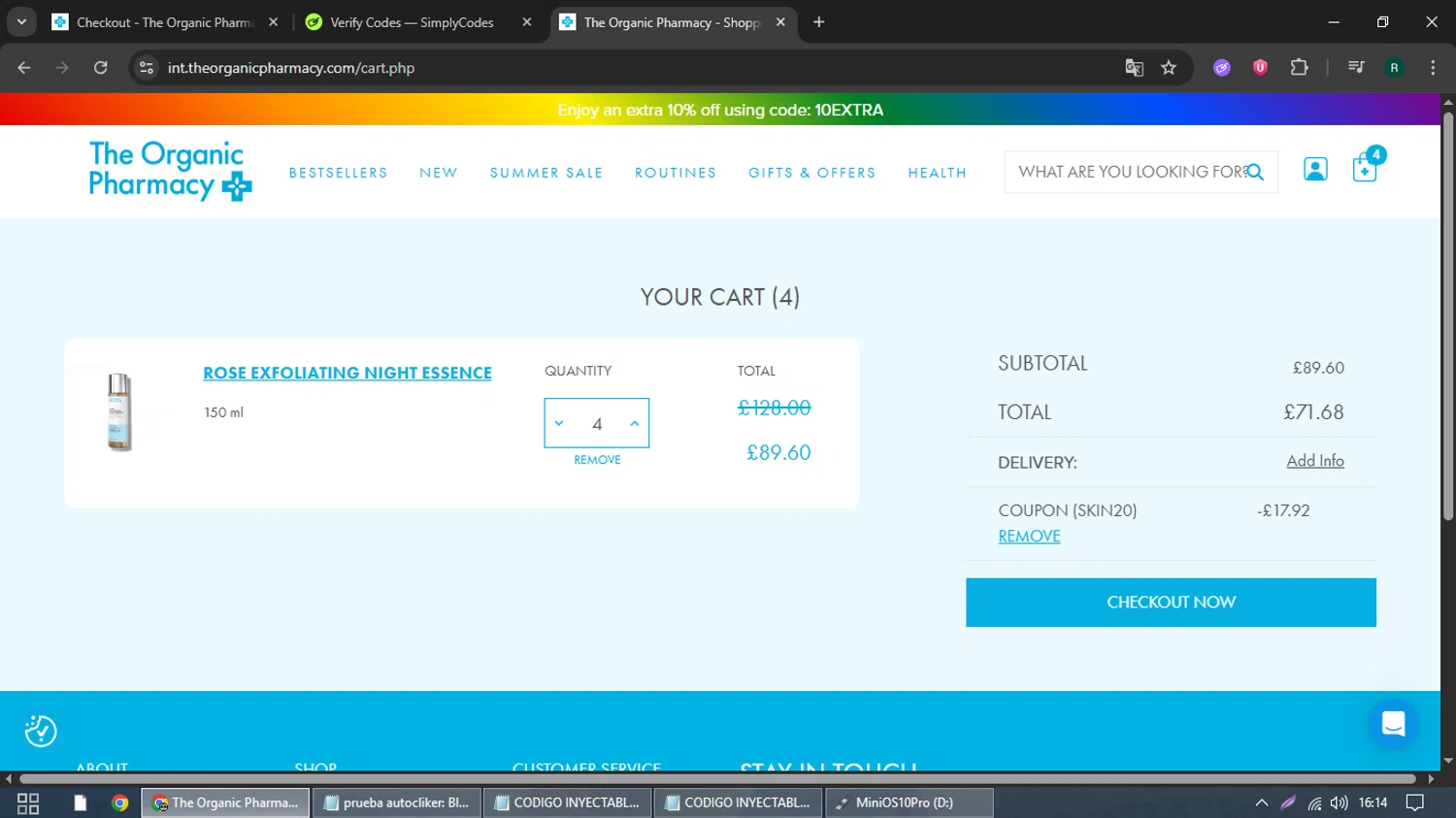Open the BESTSELLERS menu
The image size is (1456, 818).
pos(338,173)
